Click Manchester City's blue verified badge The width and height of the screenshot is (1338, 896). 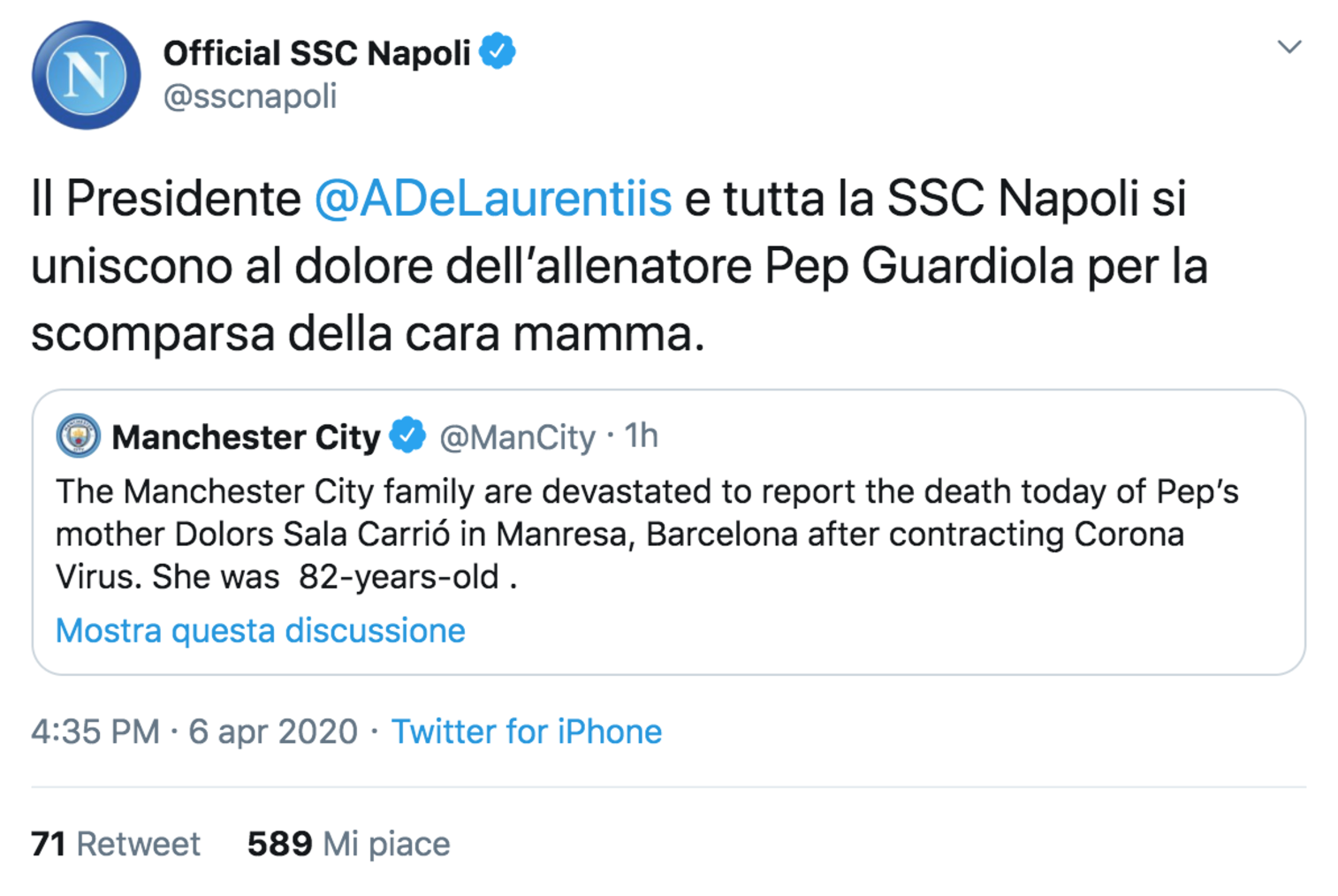tap(407, 435)
